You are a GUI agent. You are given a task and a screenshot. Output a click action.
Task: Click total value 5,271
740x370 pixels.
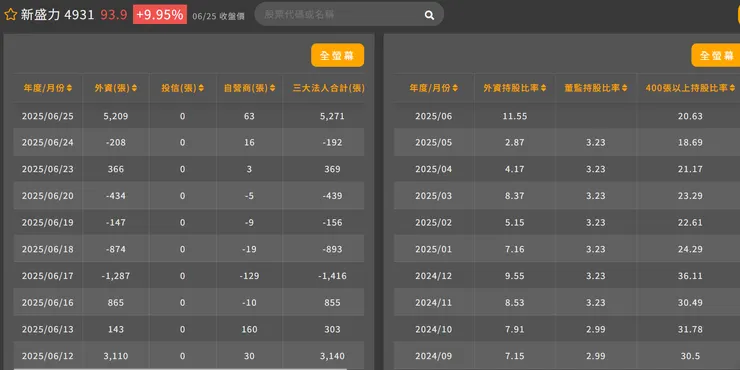[332, 116]
